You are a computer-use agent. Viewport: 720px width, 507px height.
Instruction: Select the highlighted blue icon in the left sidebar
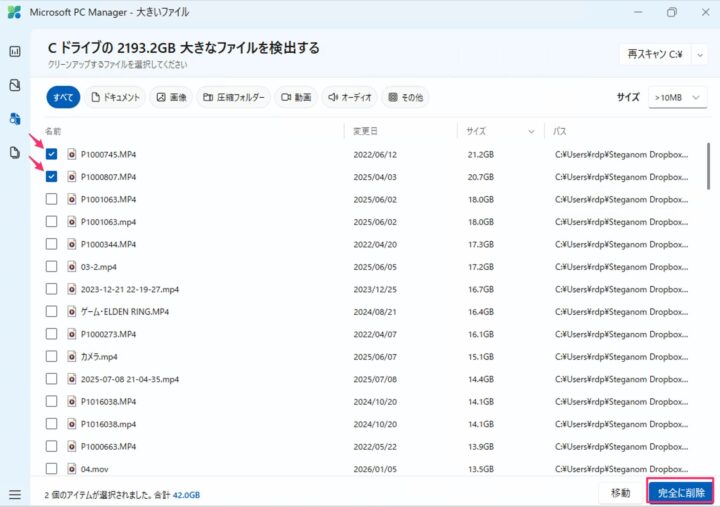(x=14, y=119)
